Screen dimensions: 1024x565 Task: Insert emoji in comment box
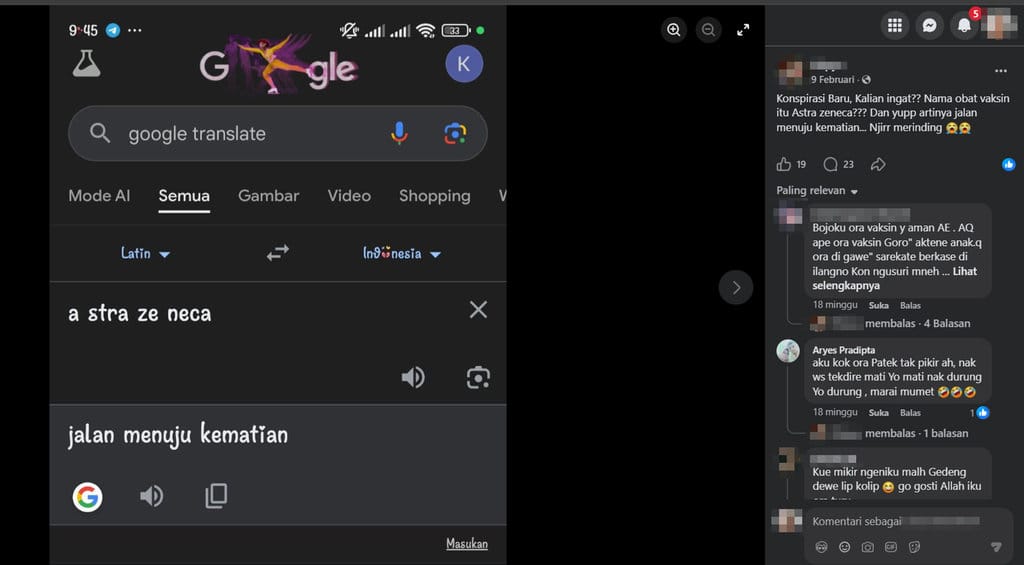(x=844, y=547)
